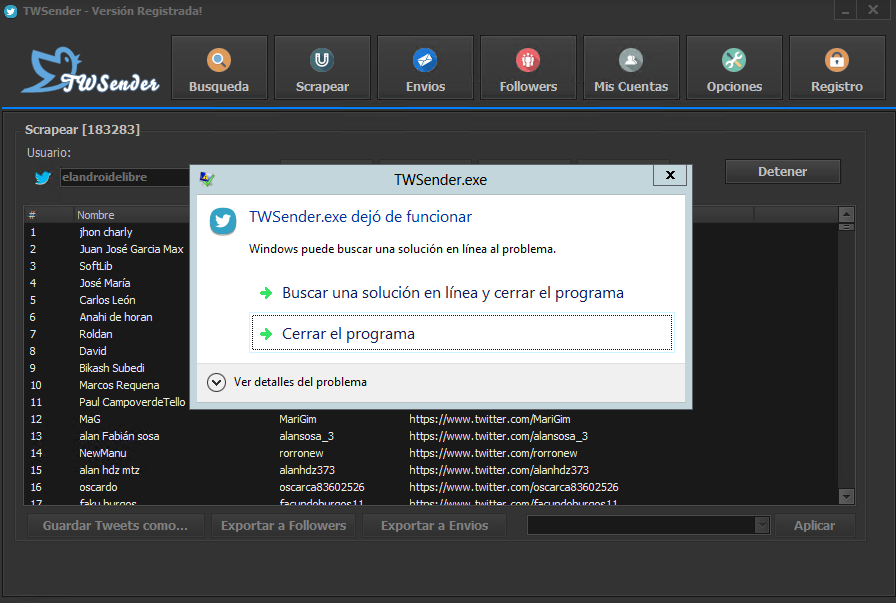Minimize the TWSender main window
This screenshot has height=603, width=896.
(845, 11)
